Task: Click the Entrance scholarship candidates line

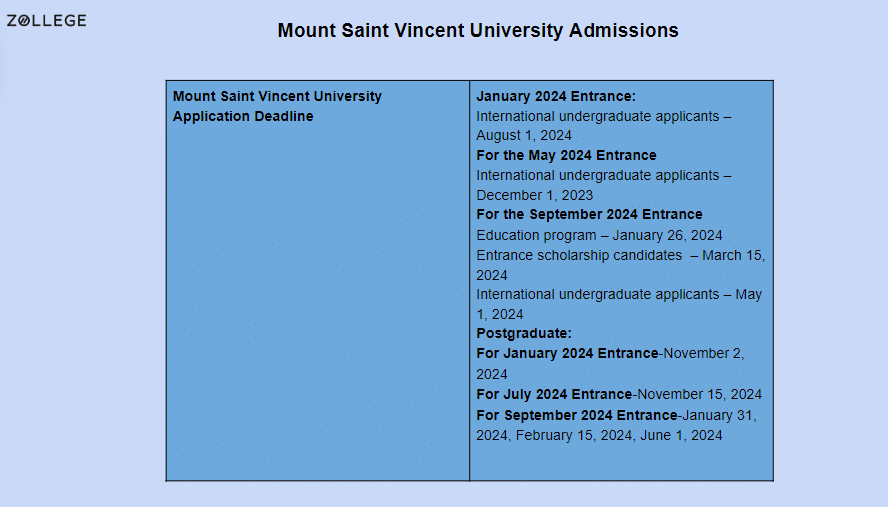Action: point(621,265)
